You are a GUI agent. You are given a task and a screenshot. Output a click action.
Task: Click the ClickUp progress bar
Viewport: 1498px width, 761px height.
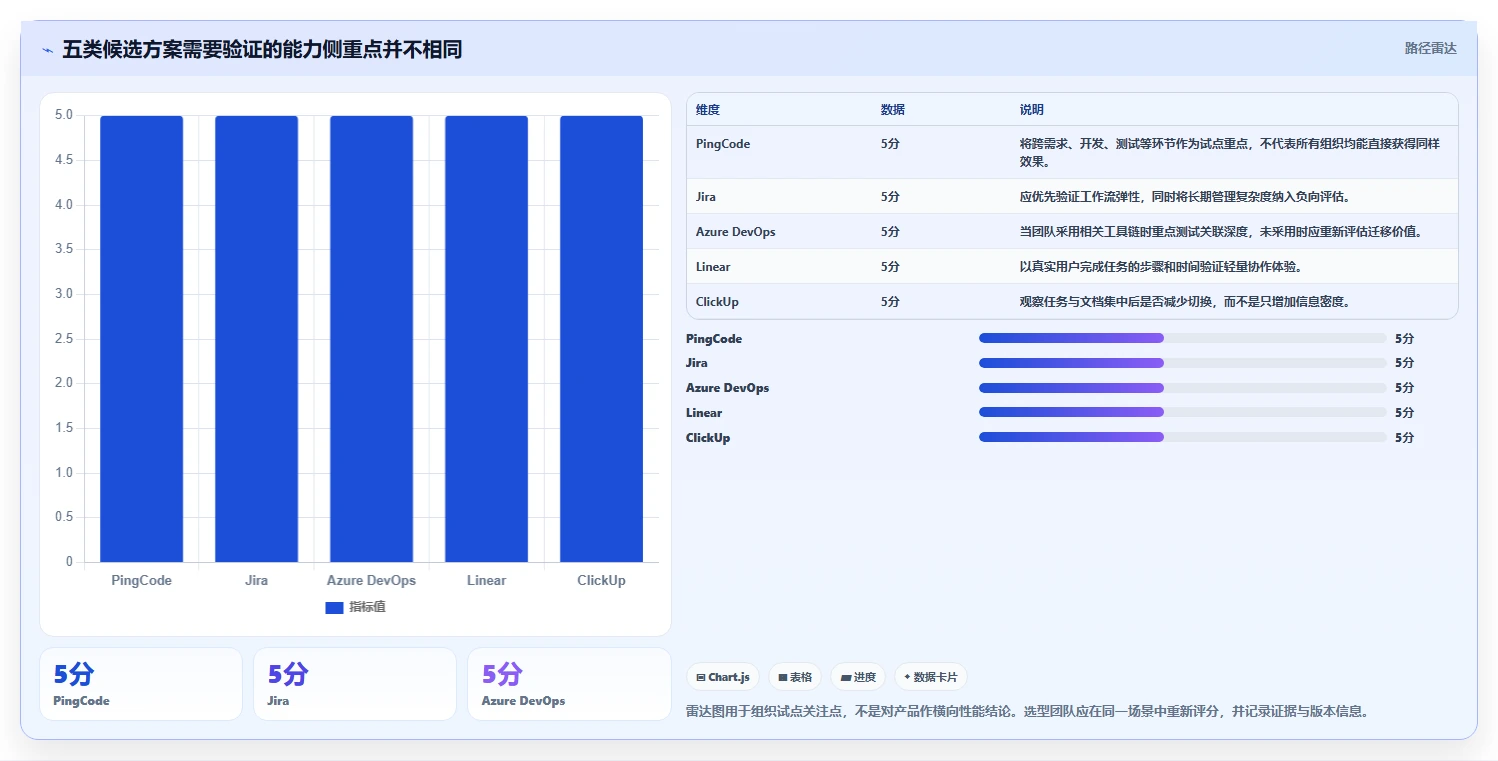(1182, 437)
